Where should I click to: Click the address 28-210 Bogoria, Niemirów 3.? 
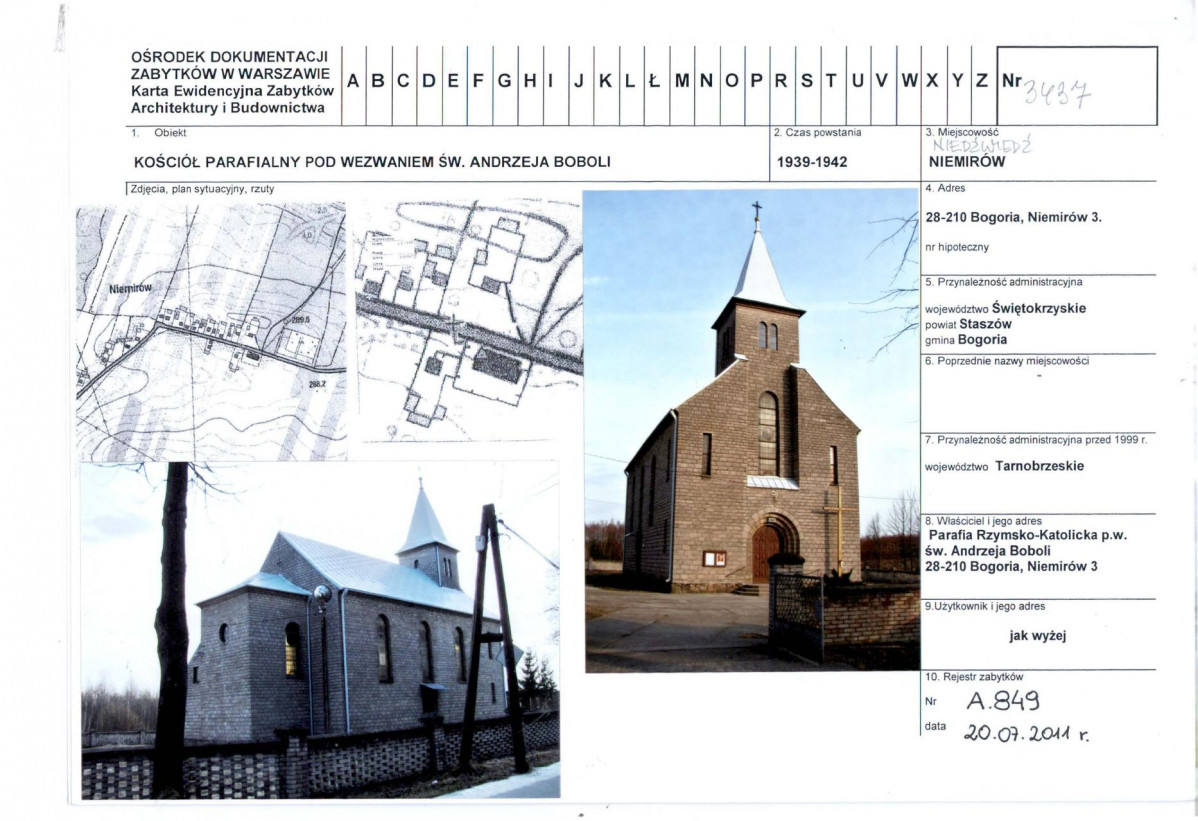coord(1014,219)
